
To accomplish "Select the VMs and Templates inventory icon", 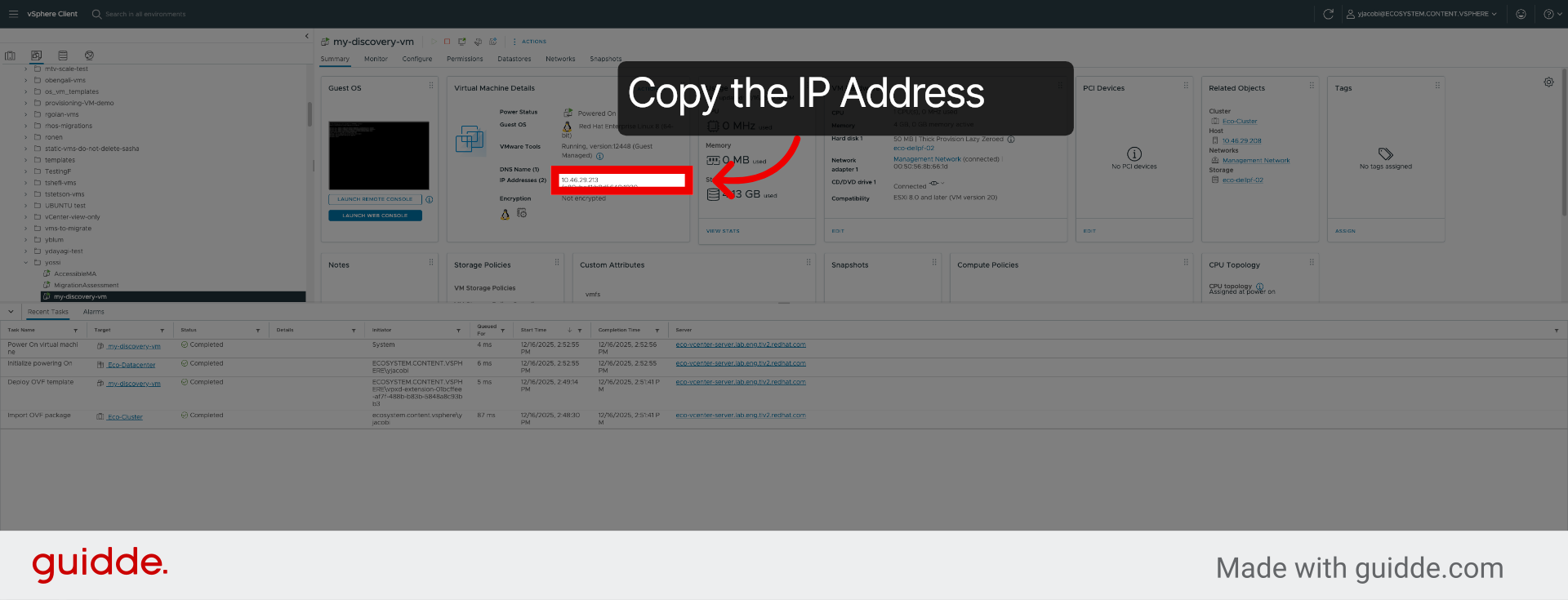I will click(36, 56).
